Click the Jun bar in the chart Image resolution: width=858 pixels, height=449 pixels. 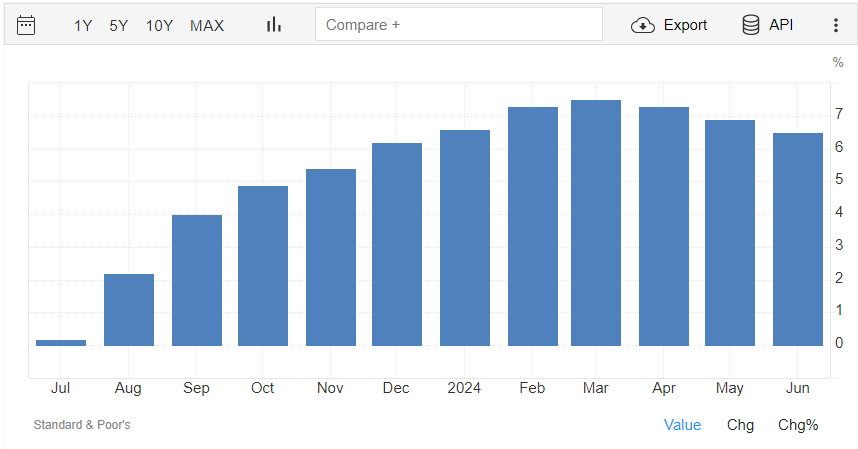pos(798,240)
